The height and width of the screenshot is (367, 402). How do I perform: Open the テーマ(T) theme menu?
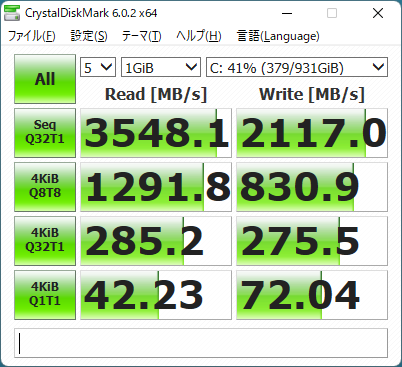click(142, 36)
